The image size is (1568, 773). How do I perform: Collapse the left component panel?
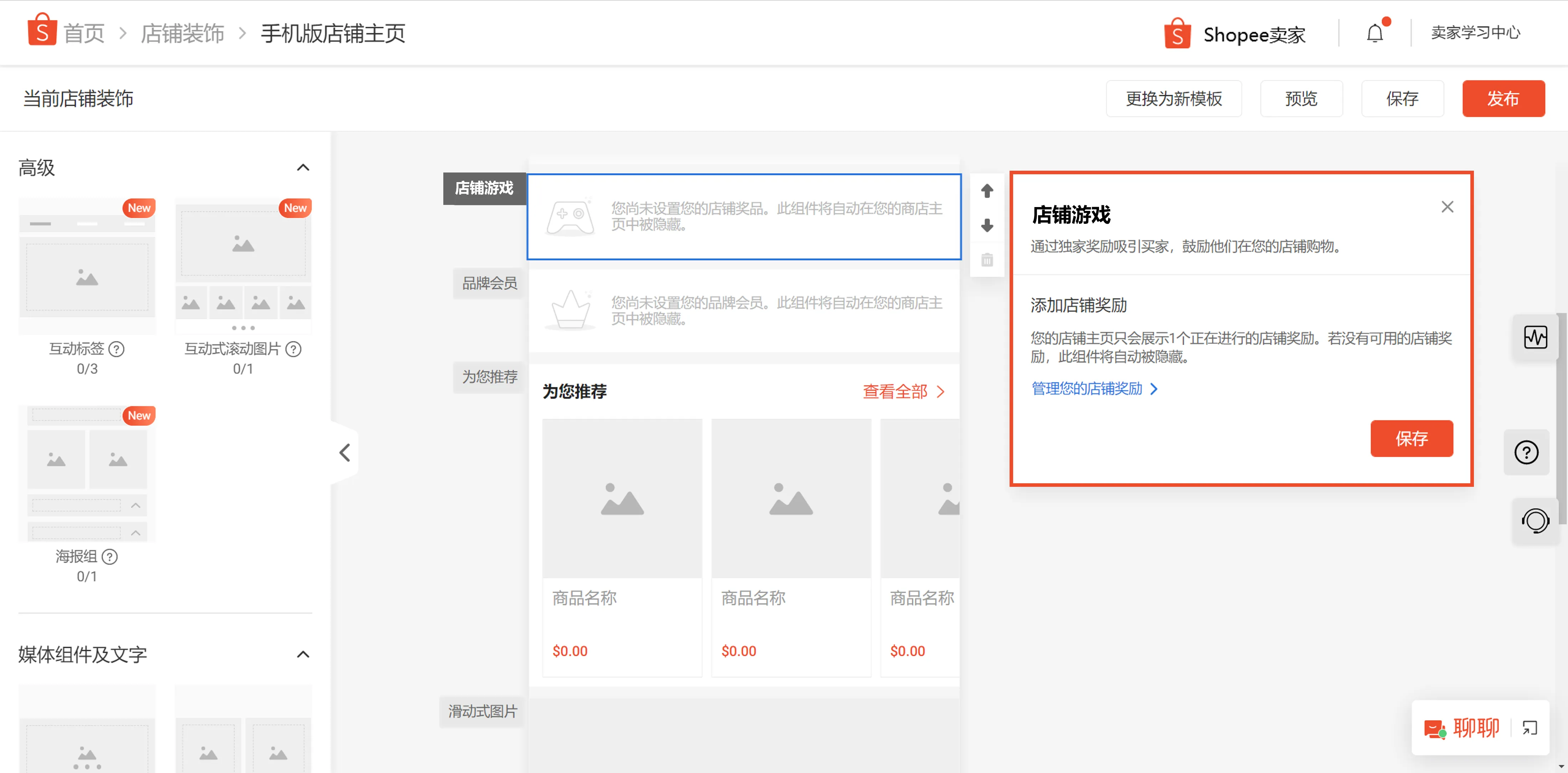tap(345, 452)
